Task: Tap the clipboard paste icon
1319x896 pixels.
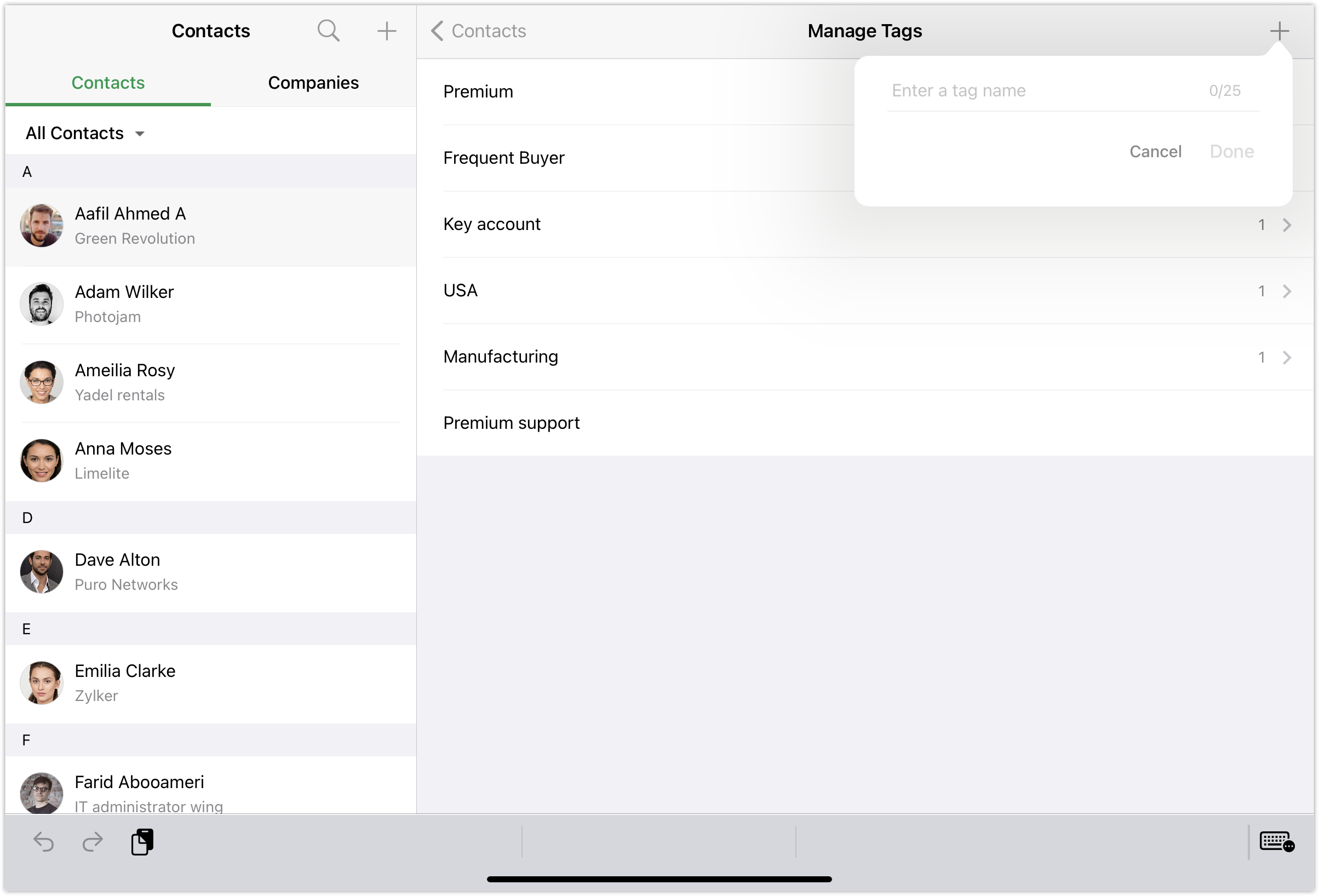Action: (x=142, y=842)
